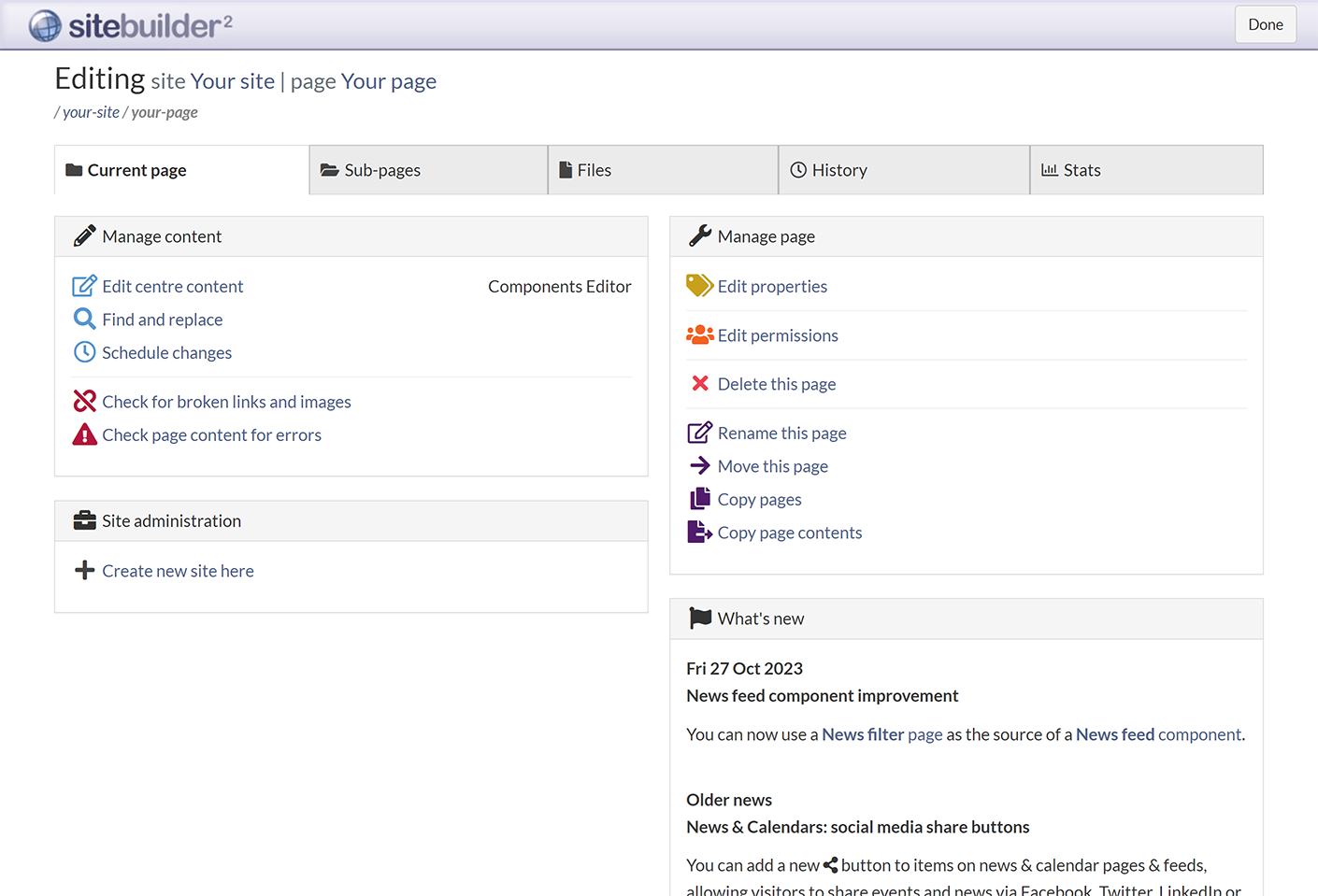Click the red X Delete this page icon
Screen dimensions: 1318x896
pos(699,383)
